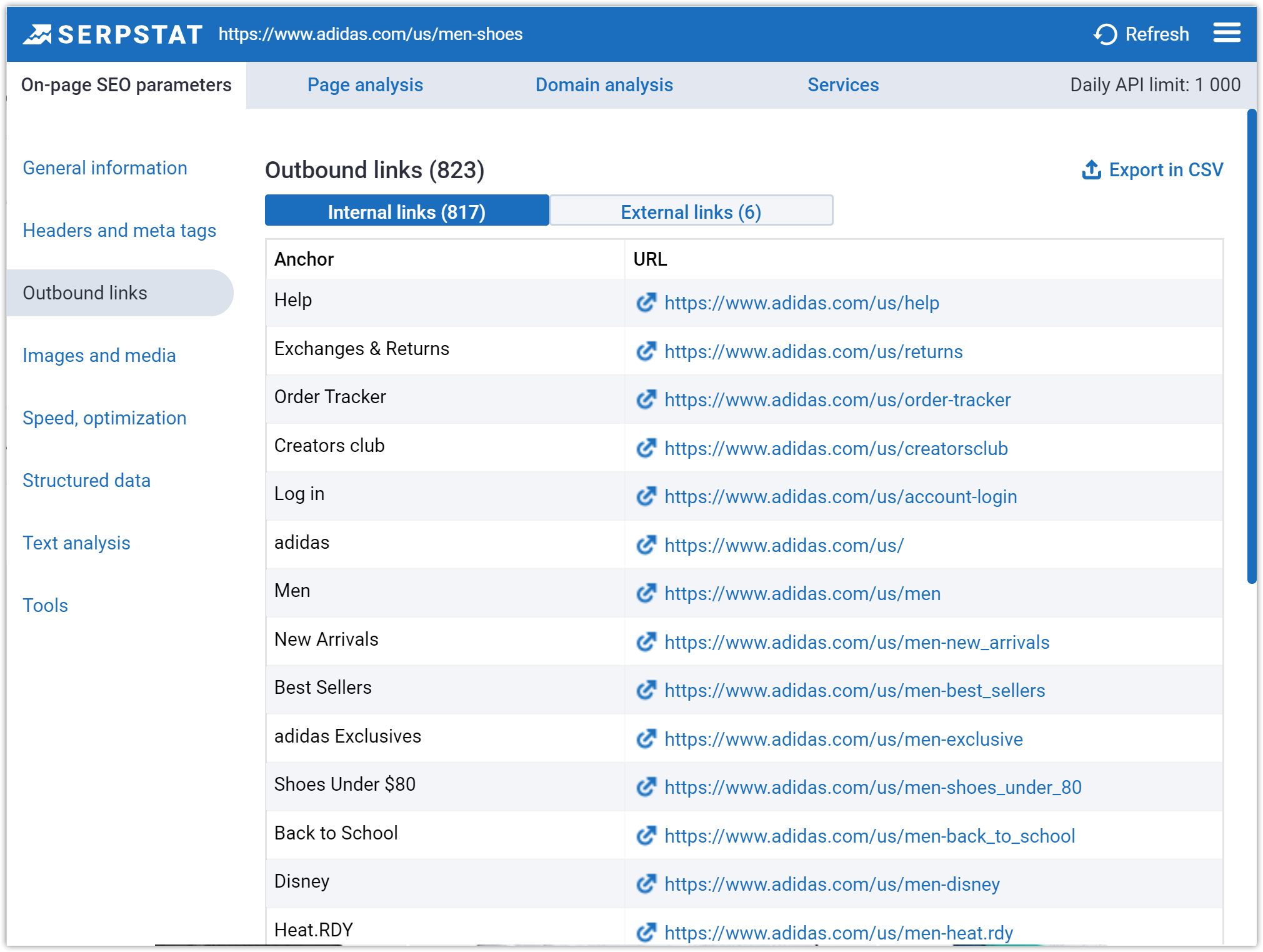Open the men-shoes_under_80 URL link
This screenshot has width=1263, height=952.
873,788
